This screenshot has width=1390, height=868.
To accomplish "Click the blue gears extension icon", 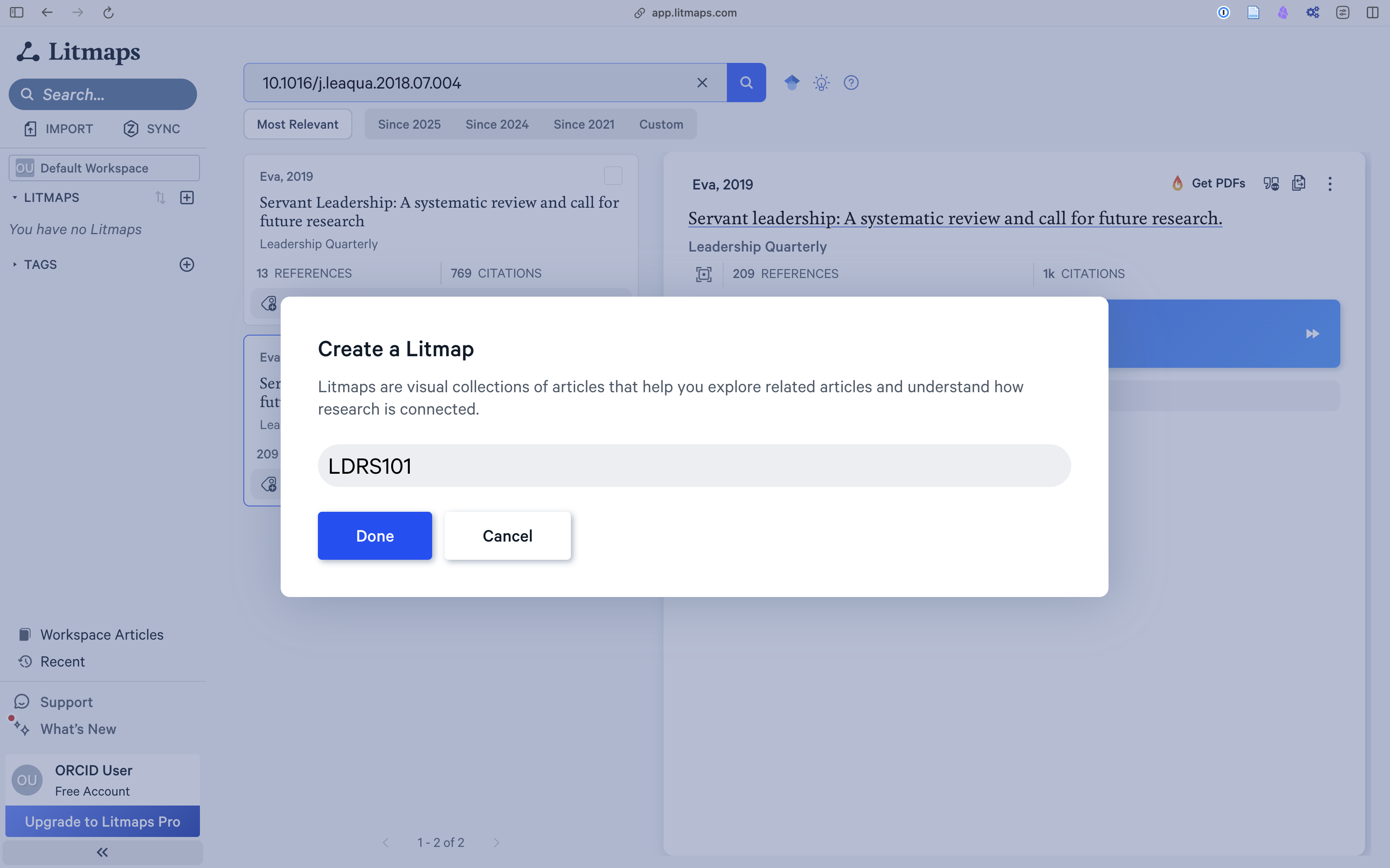I will (1313, 12).
